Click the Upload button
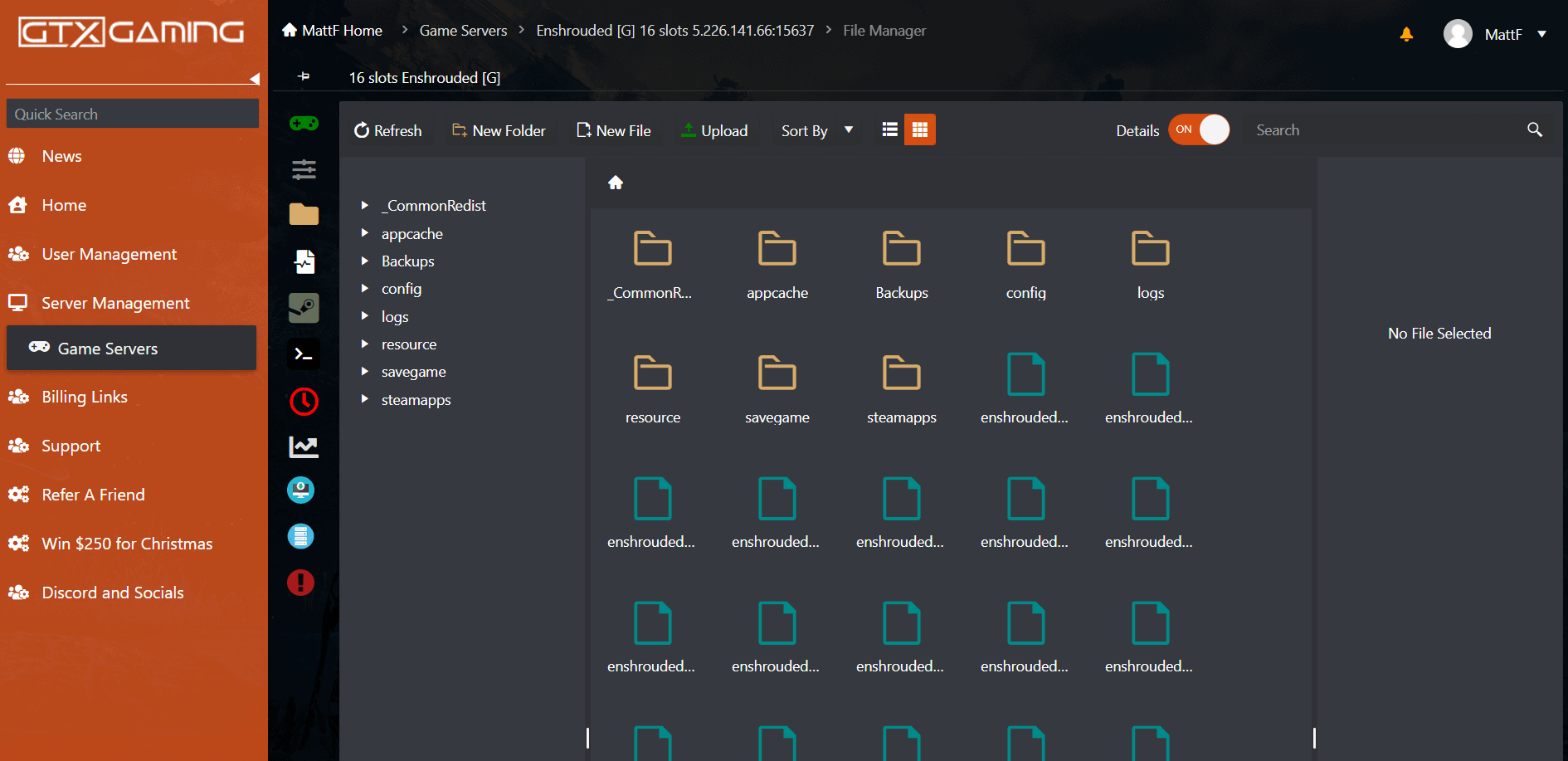 coord(714,131)
